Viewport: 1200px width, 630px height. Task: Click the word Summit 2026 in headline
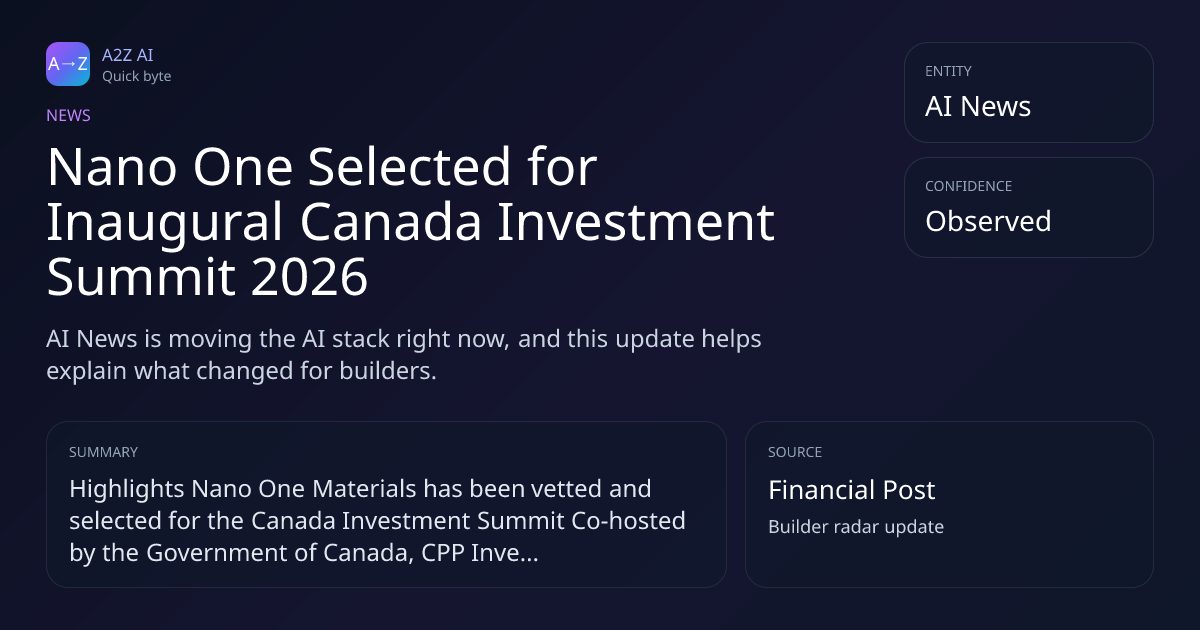pyautogui.click(x=207, y=279)
